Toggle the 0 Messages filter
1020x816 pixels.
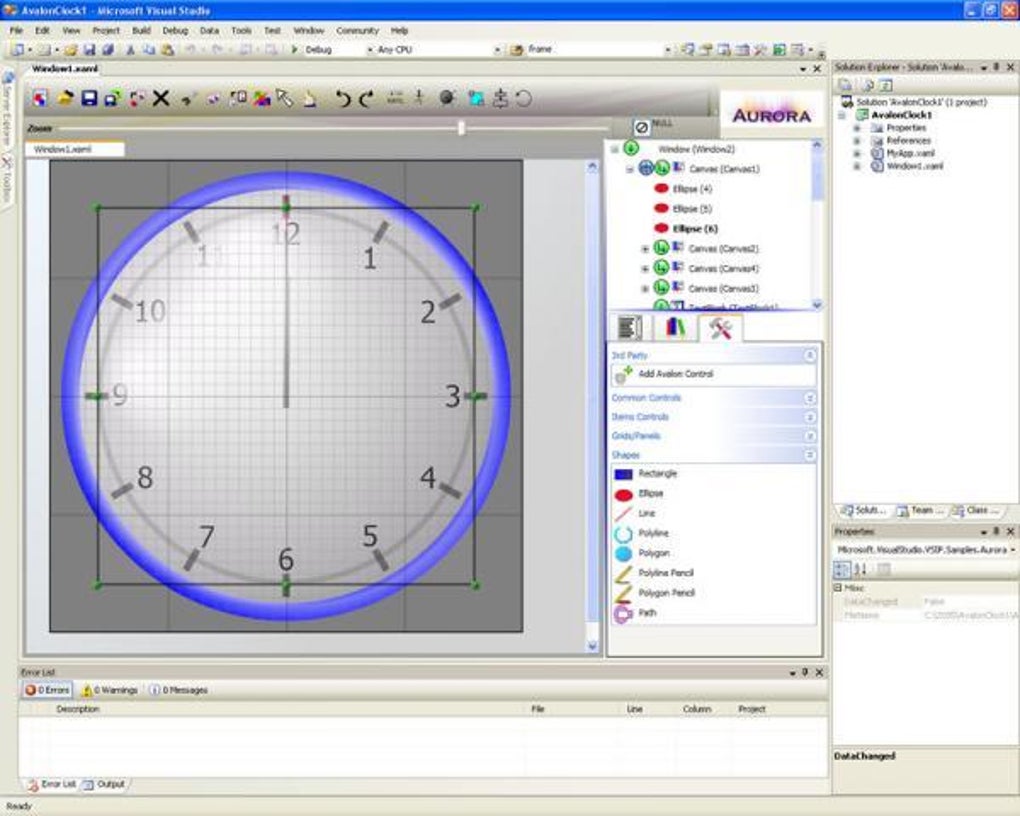click(x=179, y=690)
